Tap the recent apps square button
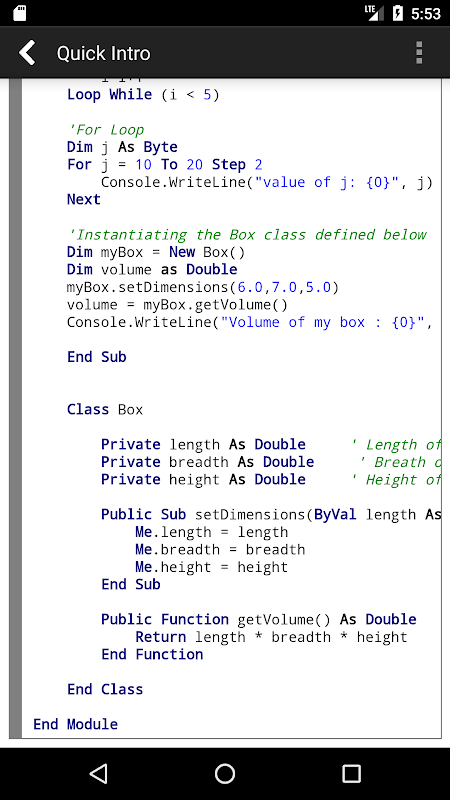 click(x=351, y=773)
